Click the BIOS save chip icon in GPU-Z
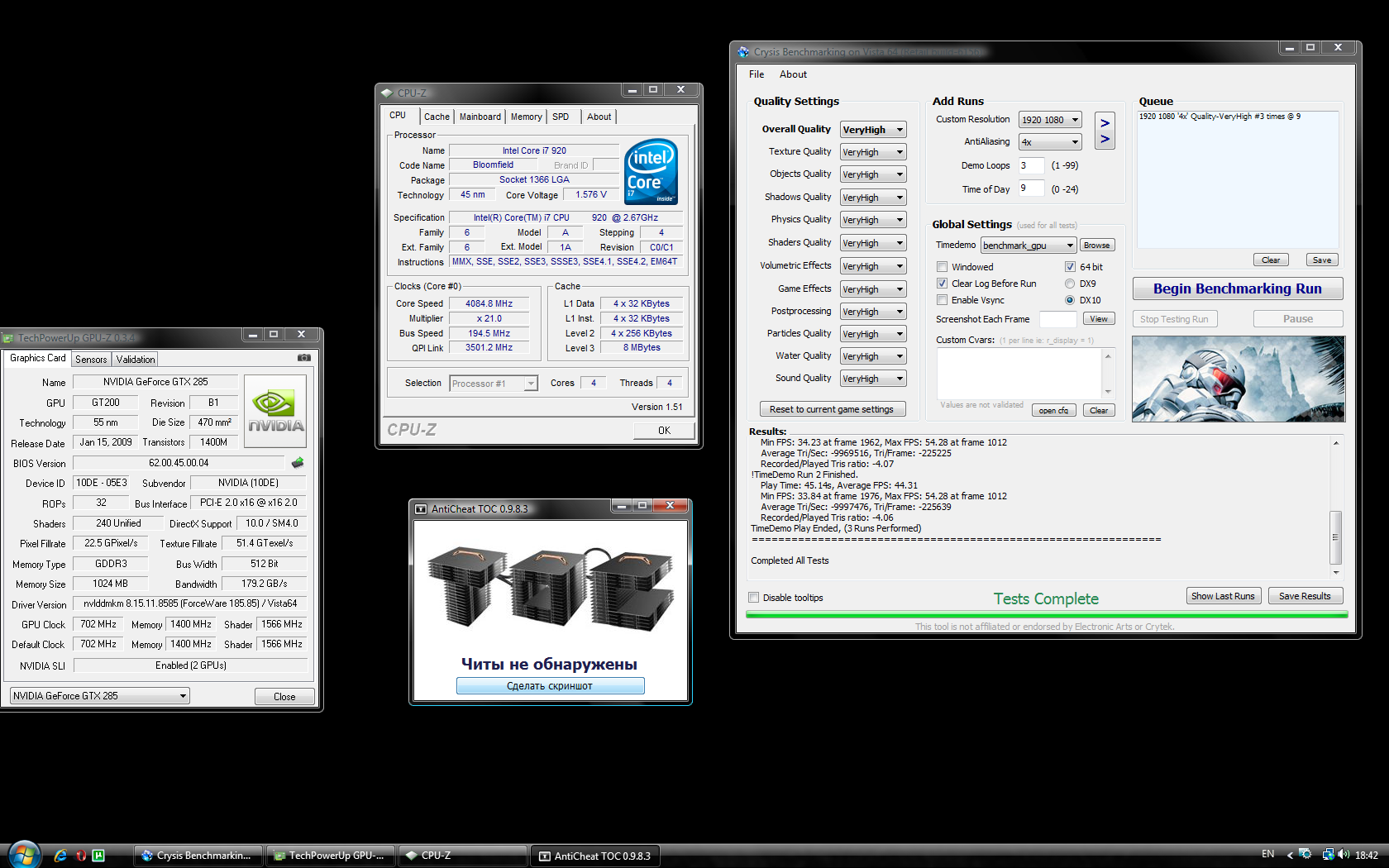Viewport: 1389px width, 868px height. 298,463
